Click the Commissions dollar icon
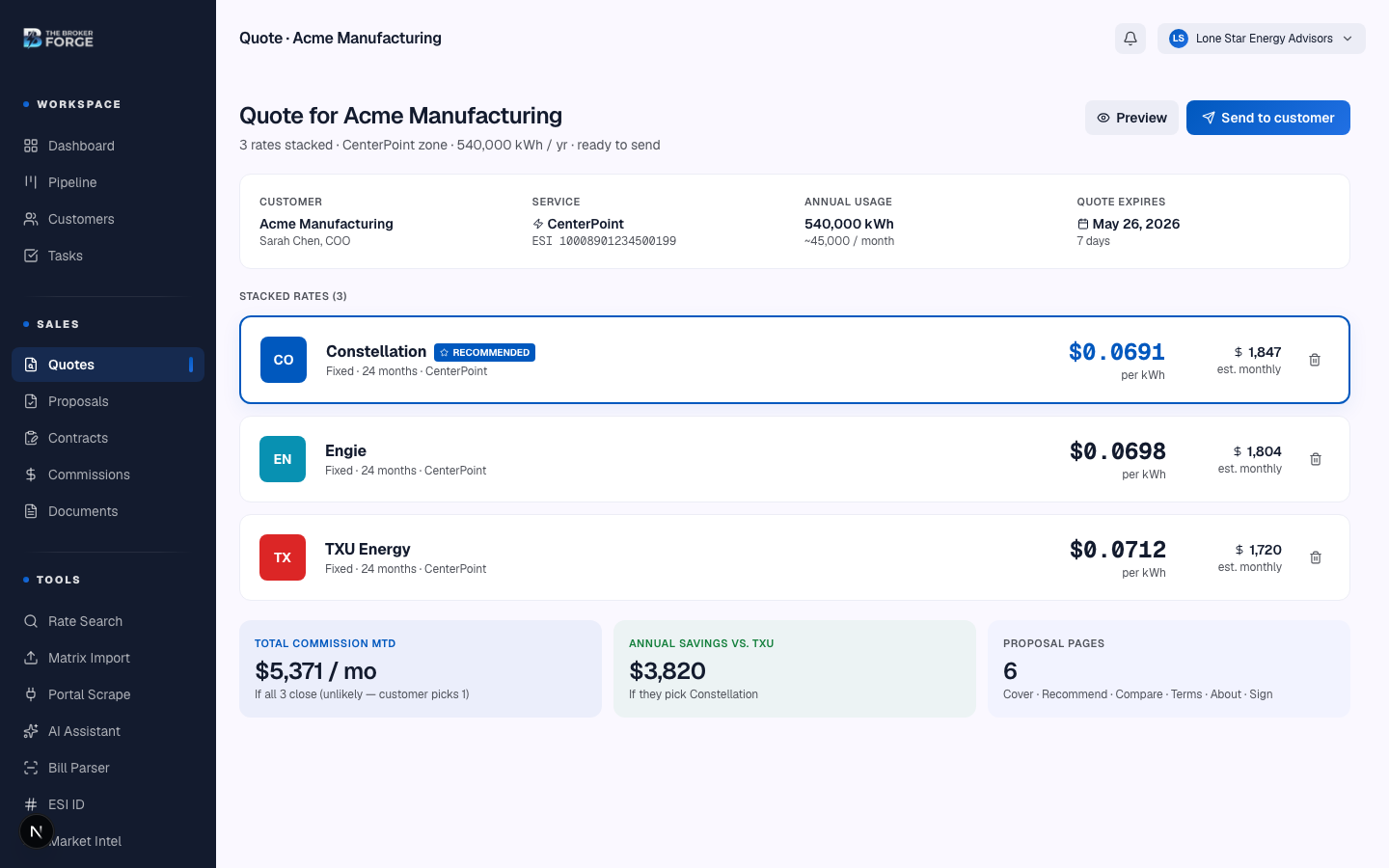The width and height of the screenshot is (1389, 868). (31, 475)
